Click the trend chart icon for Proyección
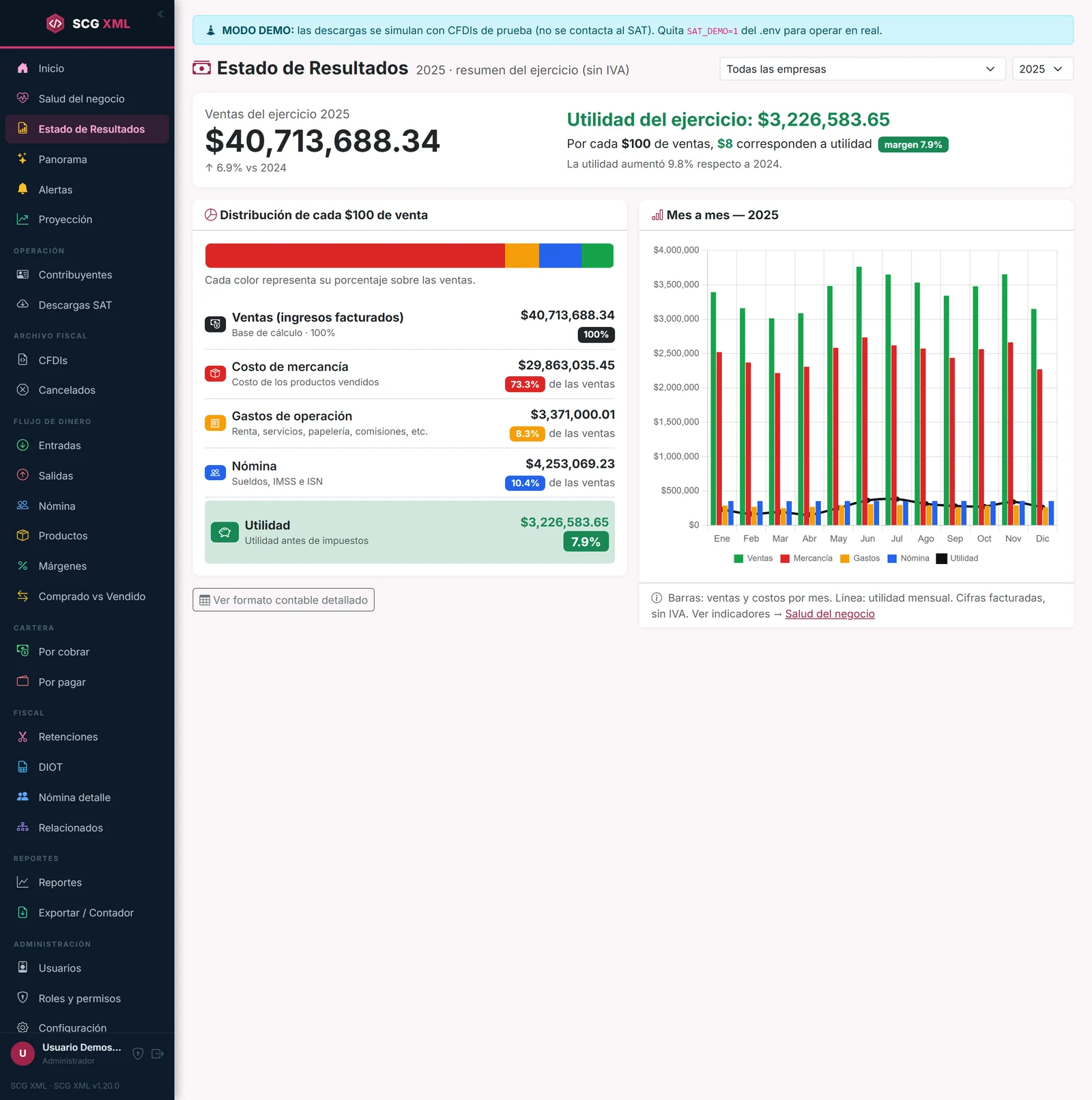Screen dimensions: 1092x1100 [x=23, y=219]
